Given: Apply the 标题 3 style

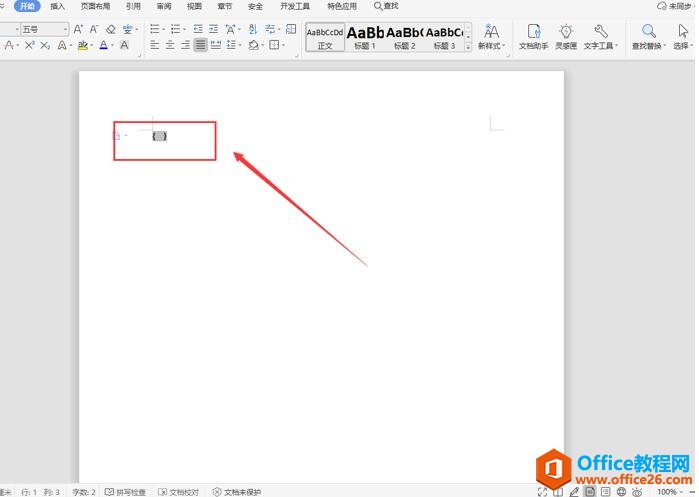Looking at the screenshot, I should [x=444, y=37].
